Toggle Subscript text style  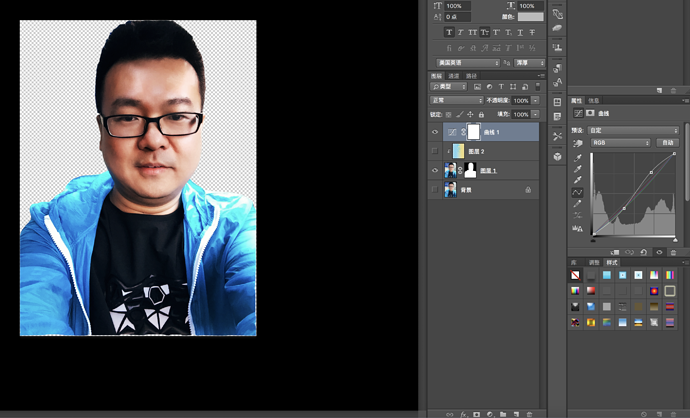[x=508, y=32]
